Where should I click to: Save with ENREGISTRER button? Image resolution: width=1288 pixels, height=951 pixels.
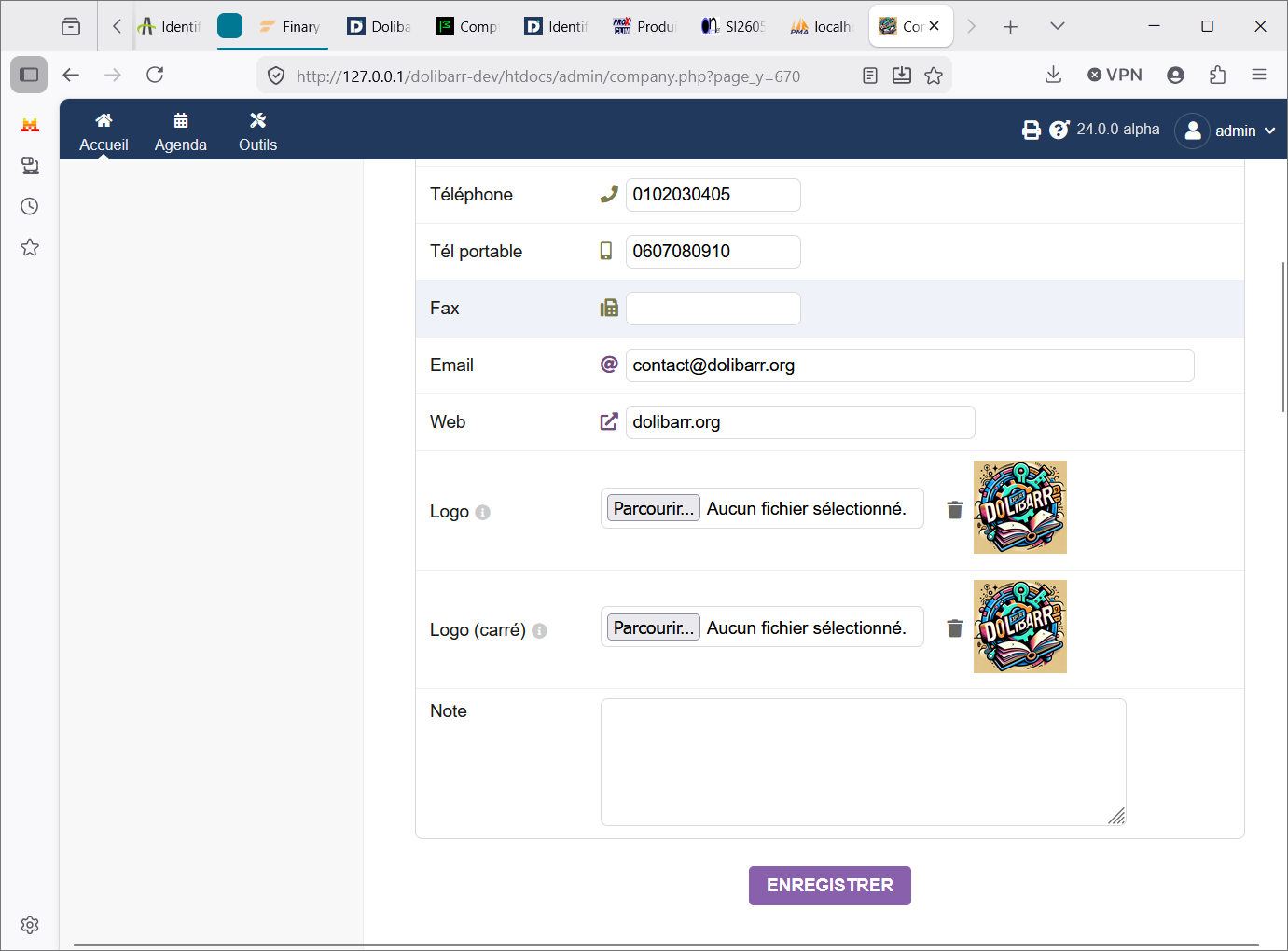click(x=830, y=886)
